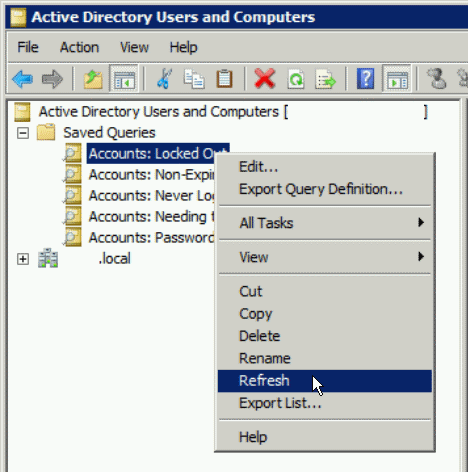Choose Export List... from context menu
The image size is (468, 472).
tap(325, 403)
